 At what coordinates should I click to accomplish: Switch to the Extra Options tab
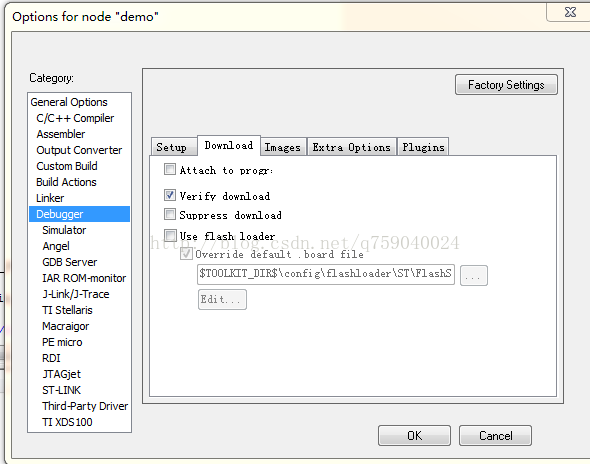tap(352, 147)
